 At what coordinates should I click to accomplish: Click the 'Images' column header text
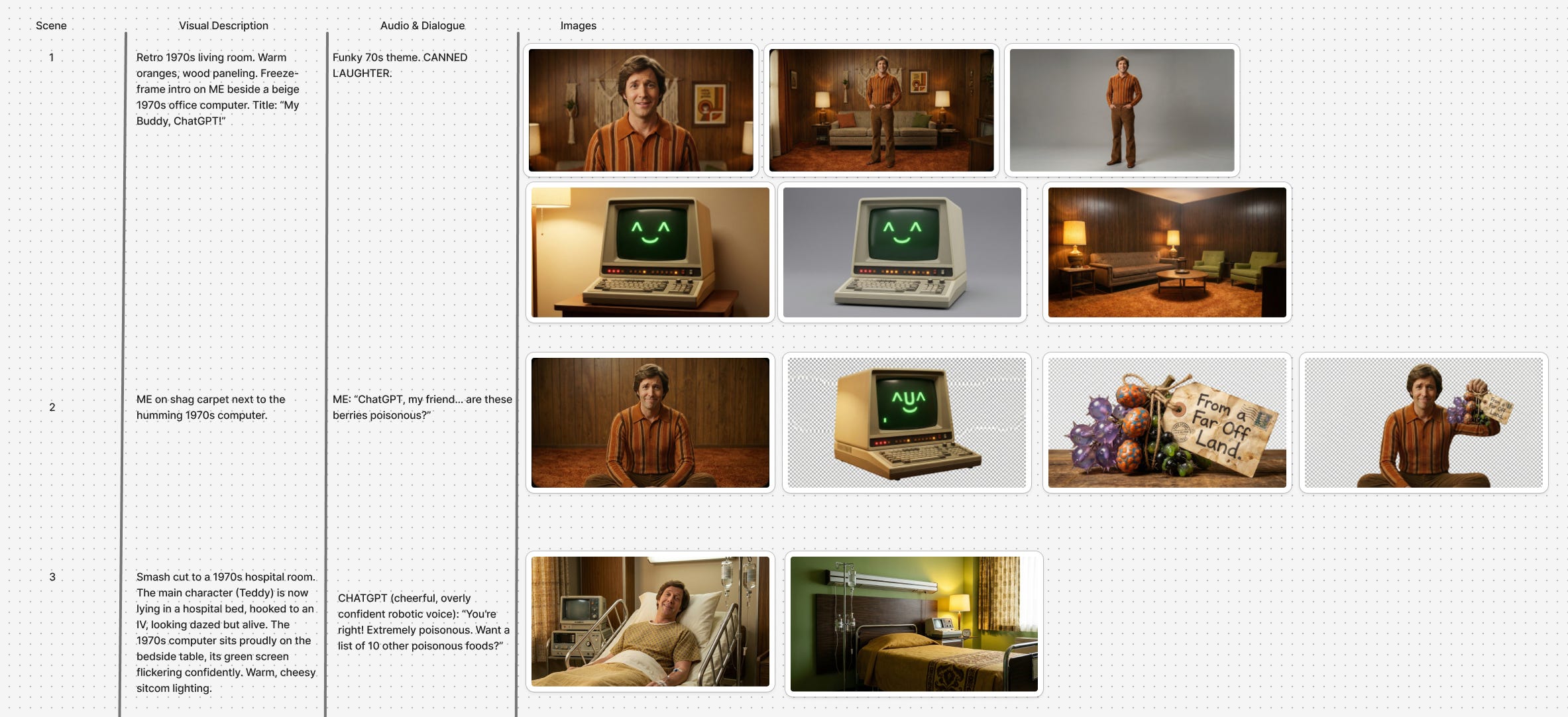(578, 25)
